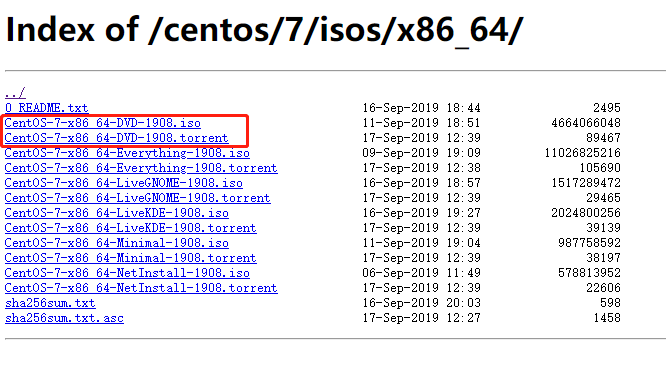Click the Index of /centos/7/isos/x86_64/ heading
This screenshot has width=666, height=371.
264,30
